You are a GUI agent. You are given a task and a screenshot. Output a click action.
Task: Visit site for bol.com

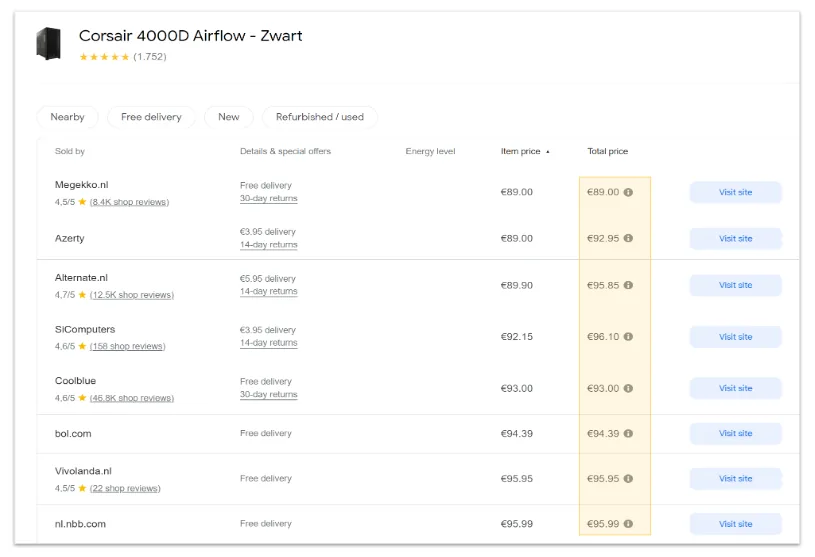pos(735,433)
